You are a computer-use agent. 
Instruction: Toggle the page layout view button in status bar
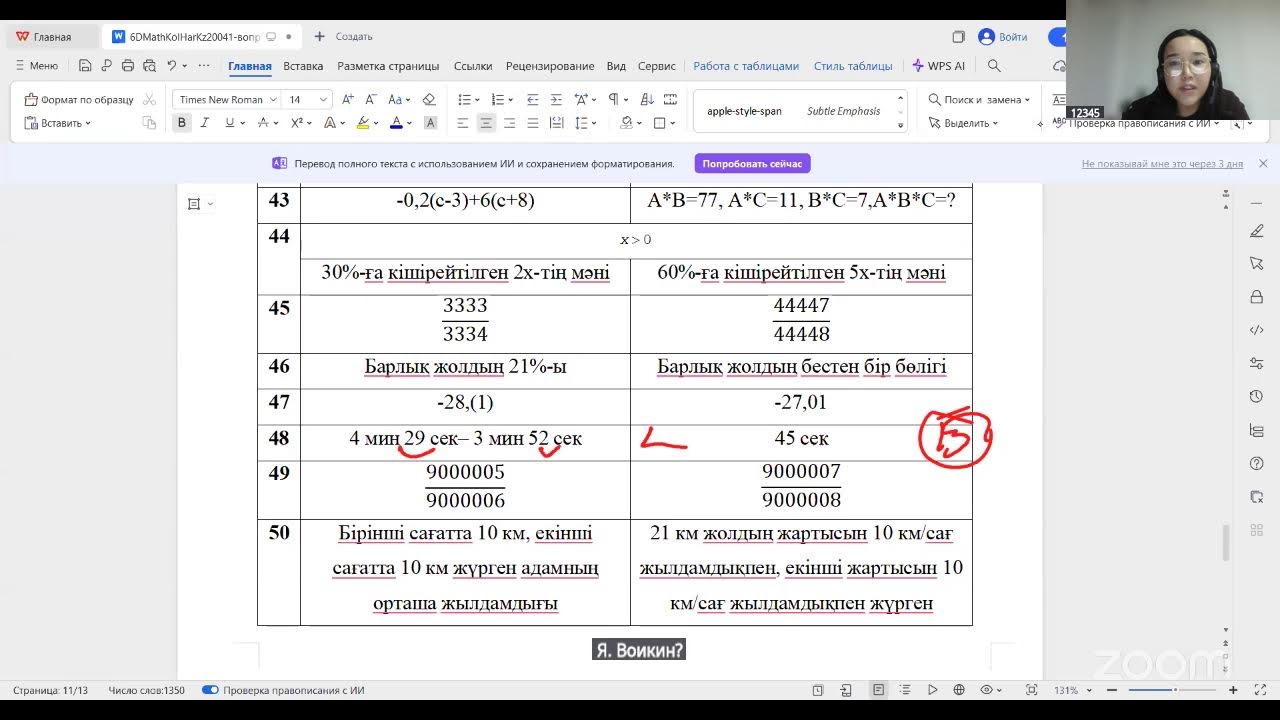pyautogui.click(x=878, y=690)
